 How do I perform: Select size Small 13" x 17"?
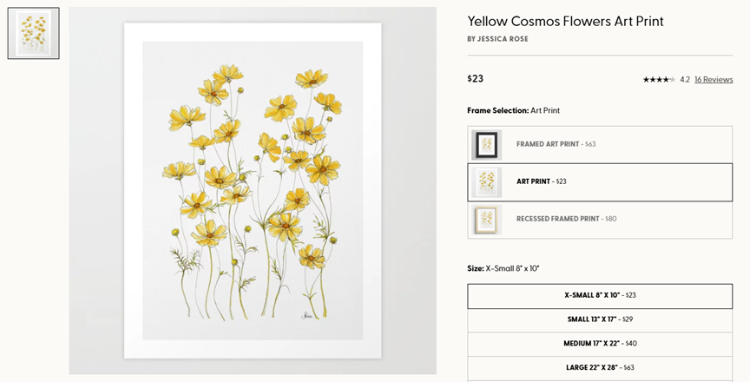pyautogui.click(x=600, y=320)
